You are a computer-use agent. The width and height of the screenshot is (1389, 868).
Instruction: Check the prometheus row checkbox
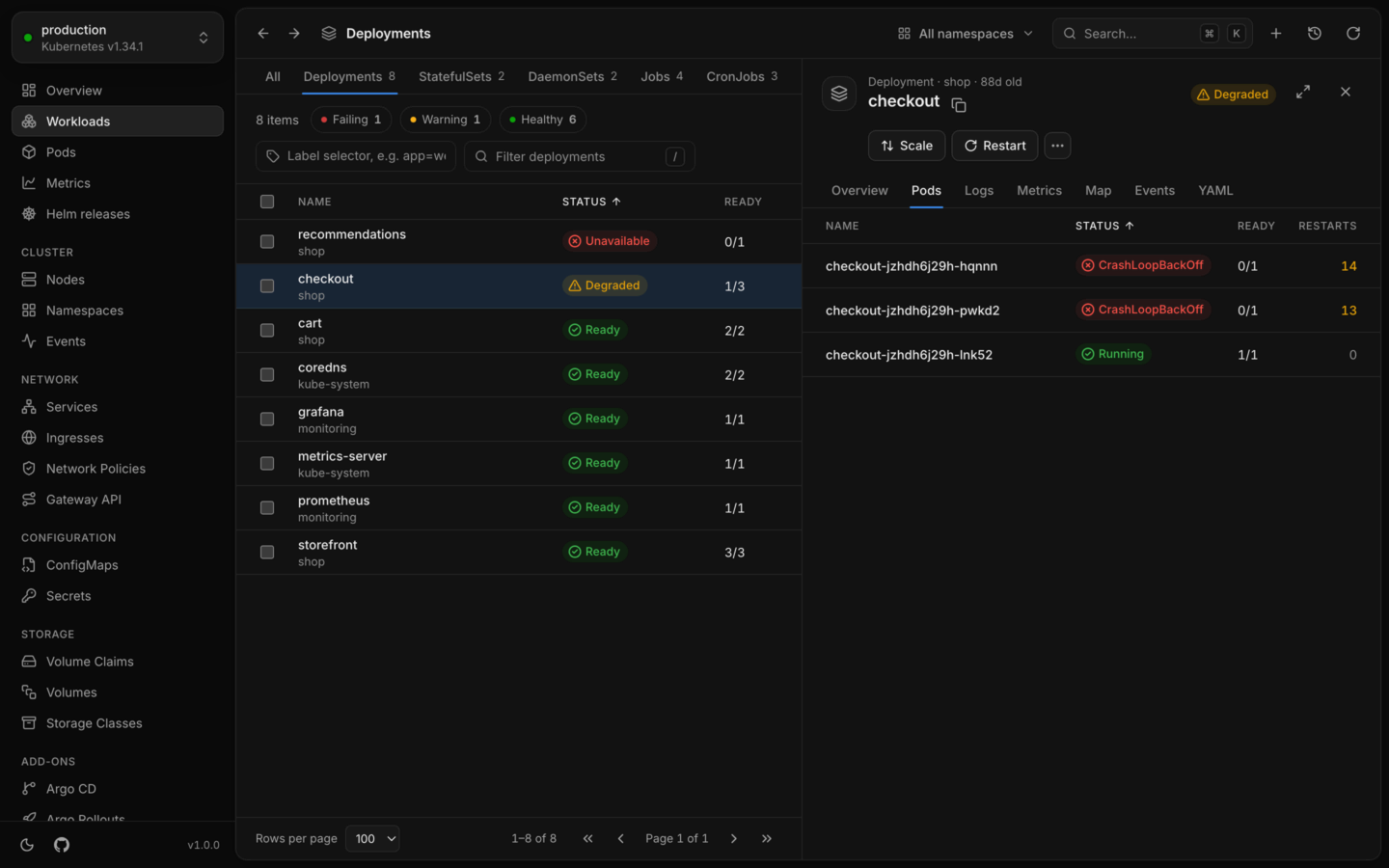coord(267,508)
